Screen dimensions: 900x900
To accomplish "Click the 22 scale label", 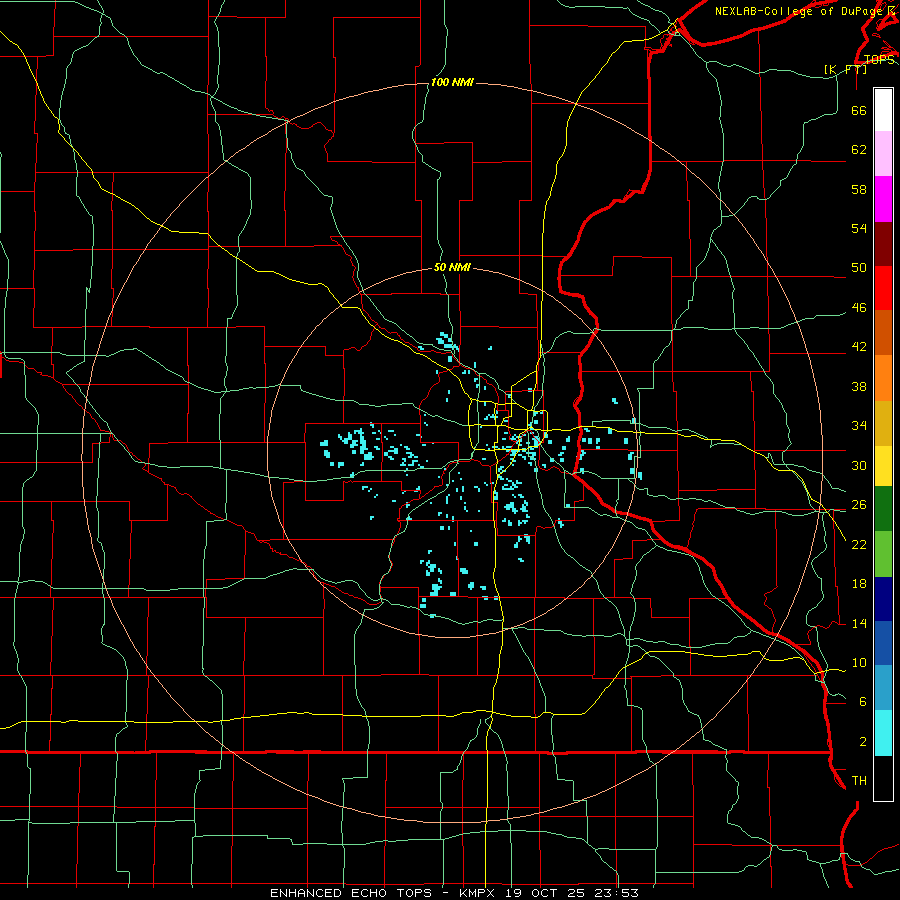I will [859, 544].
